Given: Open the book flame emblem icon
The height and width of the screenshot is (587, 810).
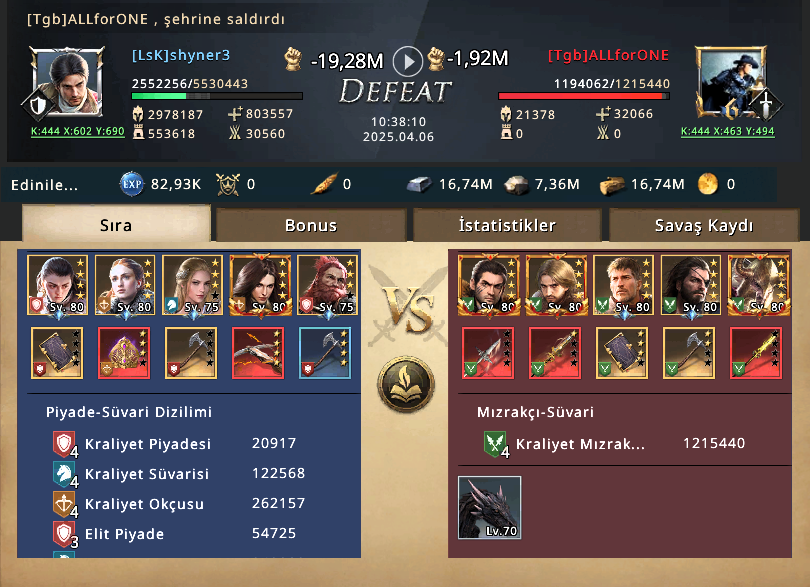Looking at the screenshot, I should click(x=406, y=384).
